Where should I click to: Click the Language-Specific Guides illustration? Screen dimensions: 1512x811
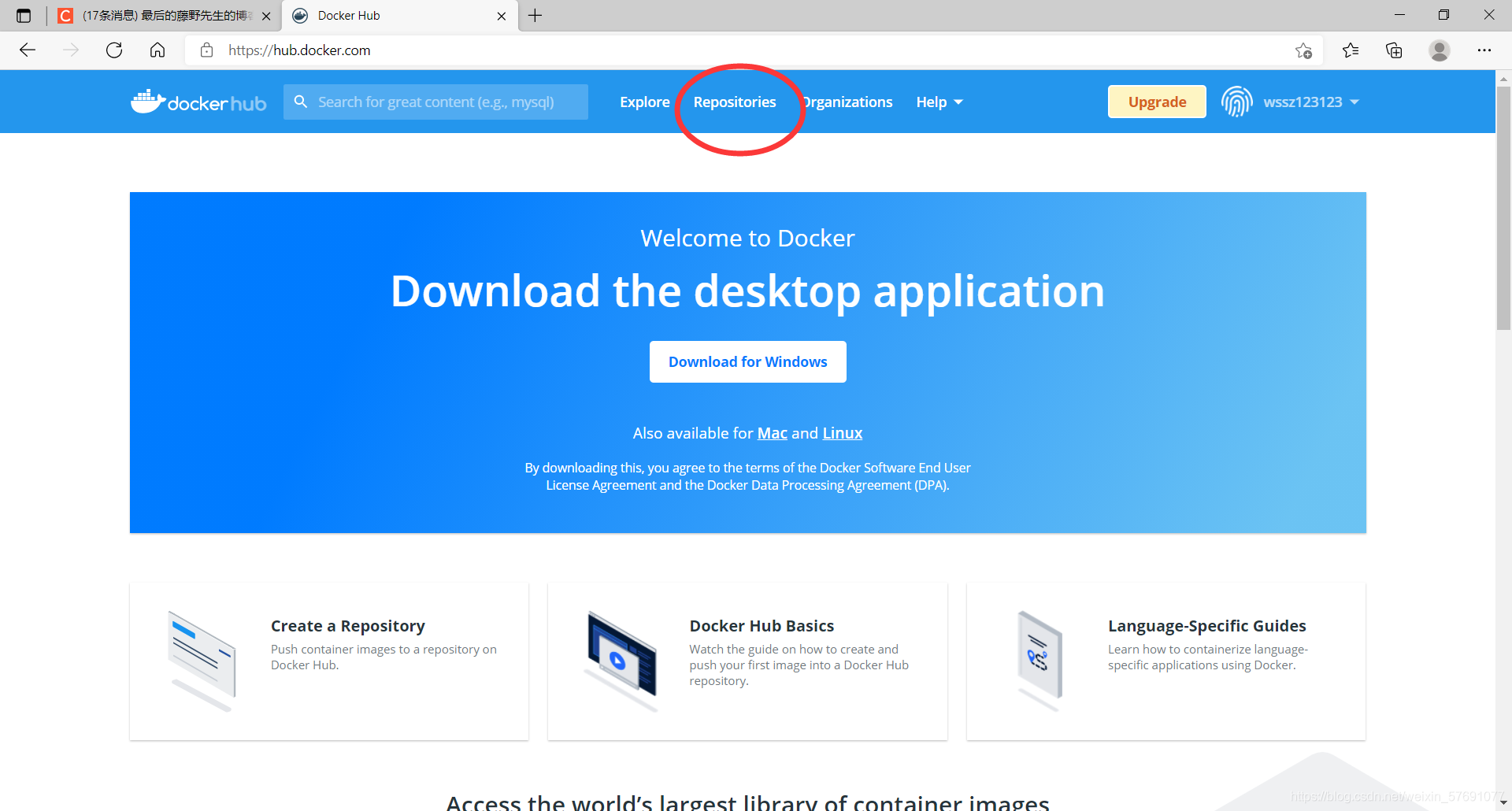[1039, 661]
